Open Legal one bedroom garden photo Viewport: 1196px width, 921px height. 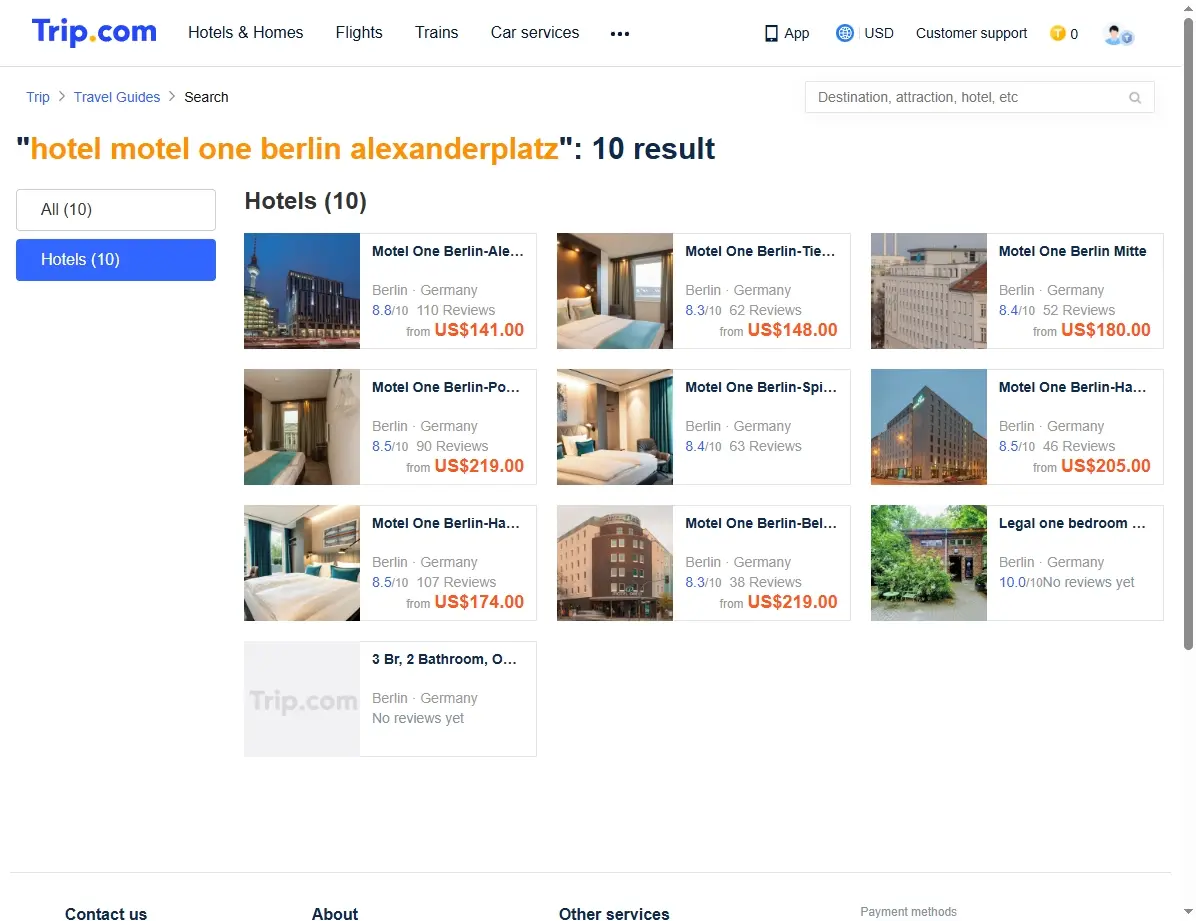928,562
